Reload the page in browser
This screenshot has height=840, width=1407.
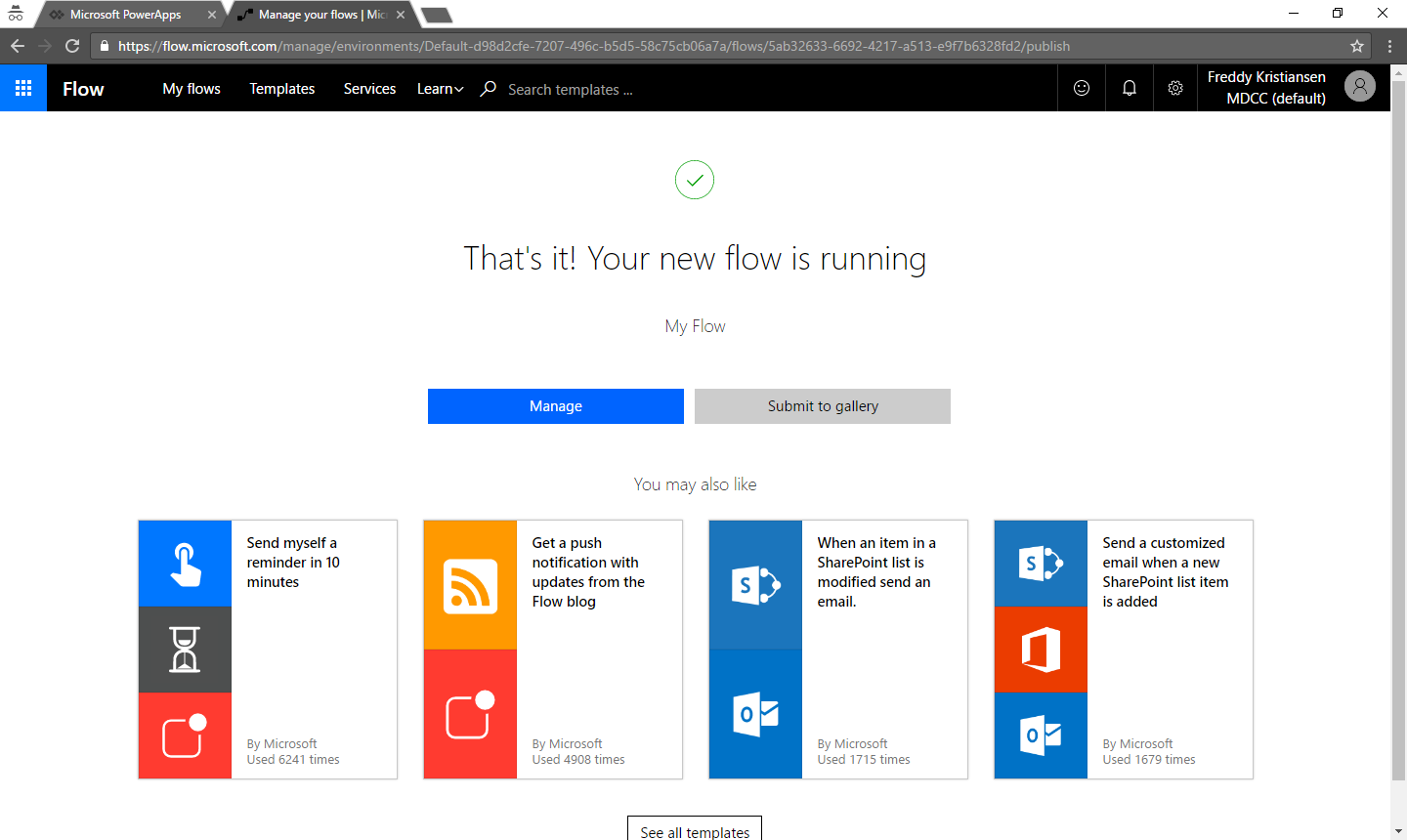tap(72, 46)
